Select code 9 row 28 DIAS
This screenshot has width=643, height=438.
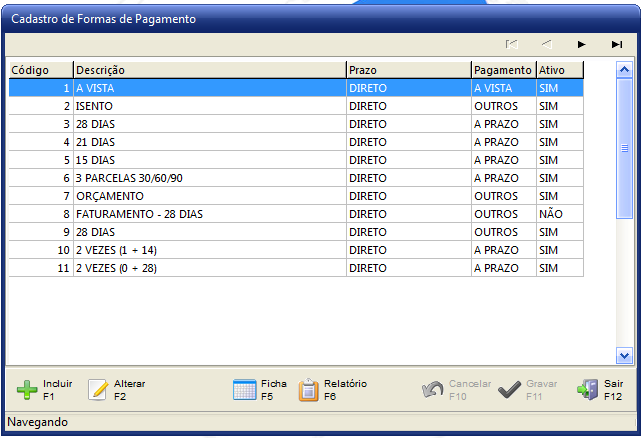[x=296, y=233]
